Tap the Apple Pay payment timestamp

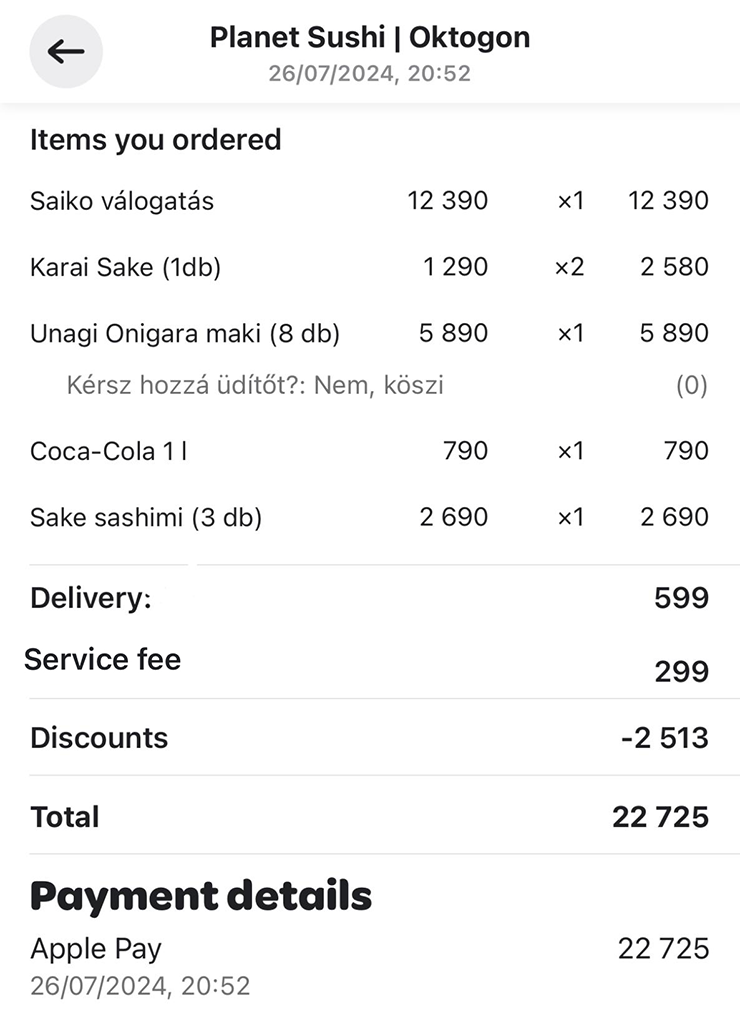point(140,986)
